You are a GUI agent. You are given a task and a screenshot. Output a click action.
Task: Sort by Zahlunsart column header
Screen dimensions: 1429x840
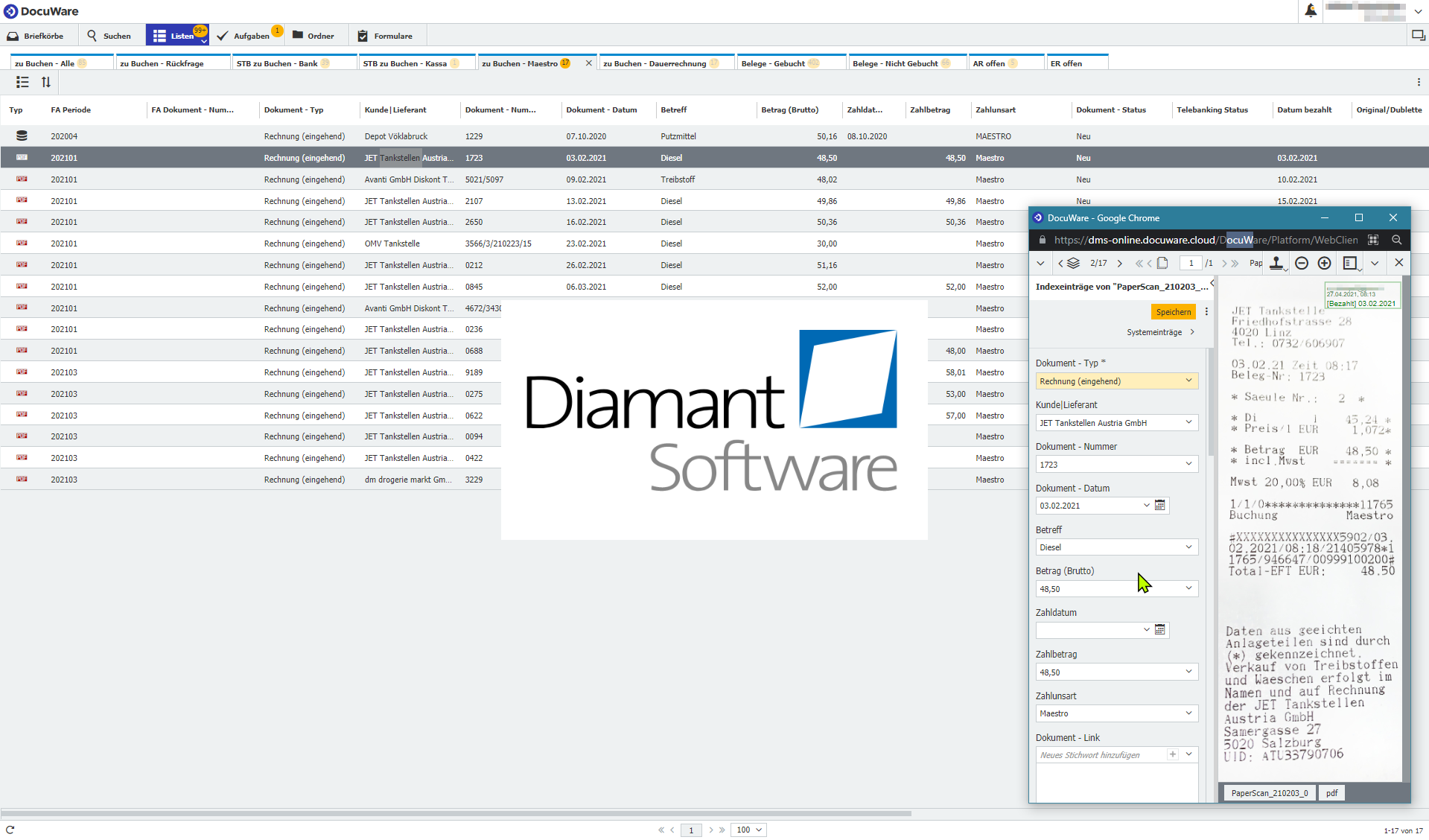click(996, 109)
